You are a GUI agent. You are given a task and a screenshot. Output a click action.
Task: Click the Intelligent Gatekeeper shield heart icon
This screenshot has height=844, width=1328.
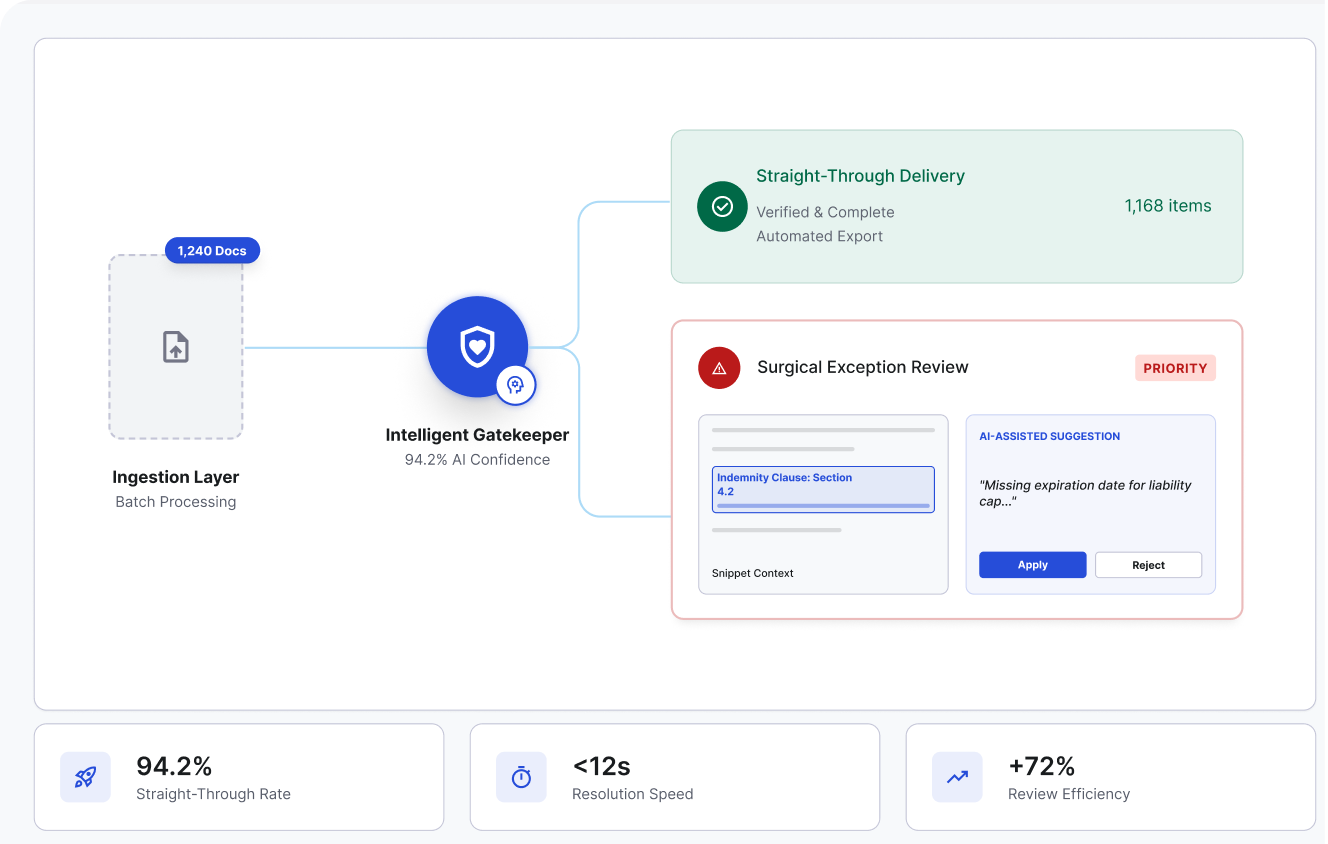tap(477, 347)
